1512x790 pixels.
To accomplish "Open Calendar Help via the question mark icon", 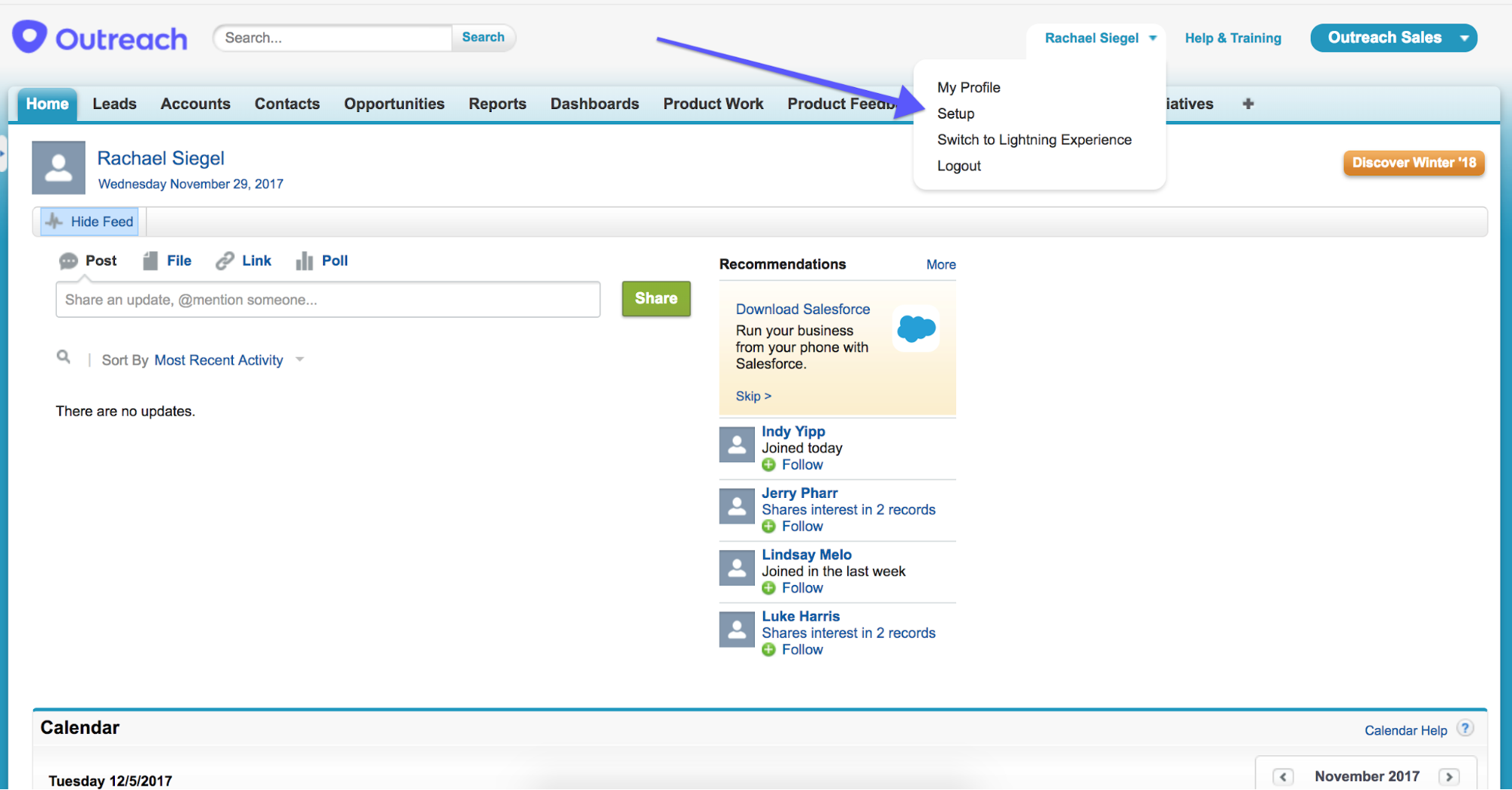I will click(1465, 728).
